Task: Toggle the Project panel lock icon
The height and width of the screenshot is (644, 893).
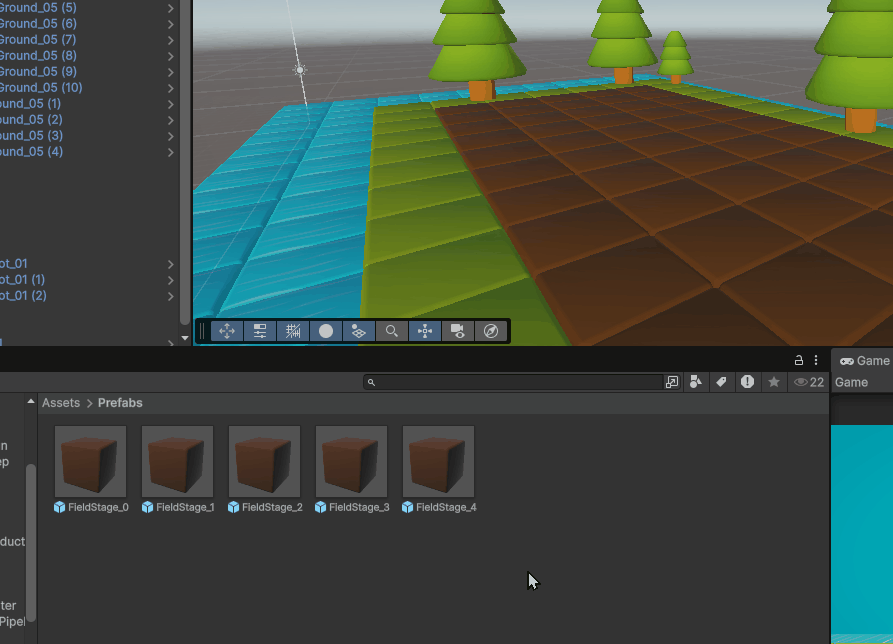Action: tap(798, 360)
